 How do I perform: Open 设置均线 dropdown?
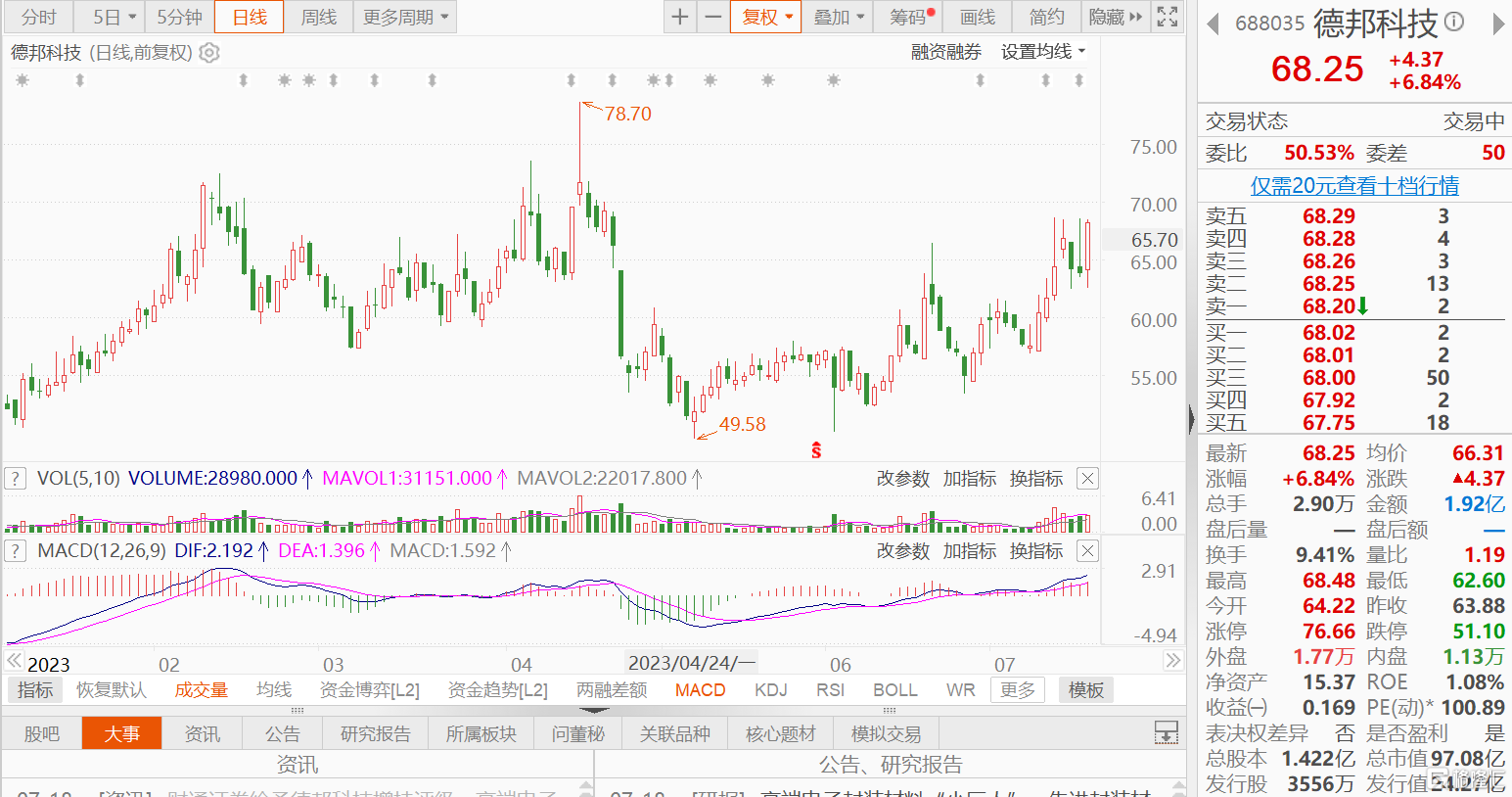1043,52
